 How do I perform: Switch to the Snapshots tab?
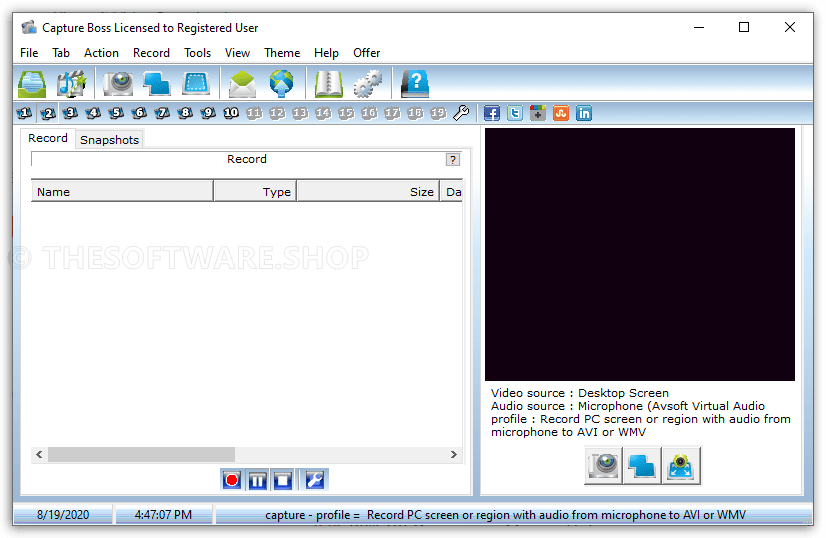coord(109,140)
